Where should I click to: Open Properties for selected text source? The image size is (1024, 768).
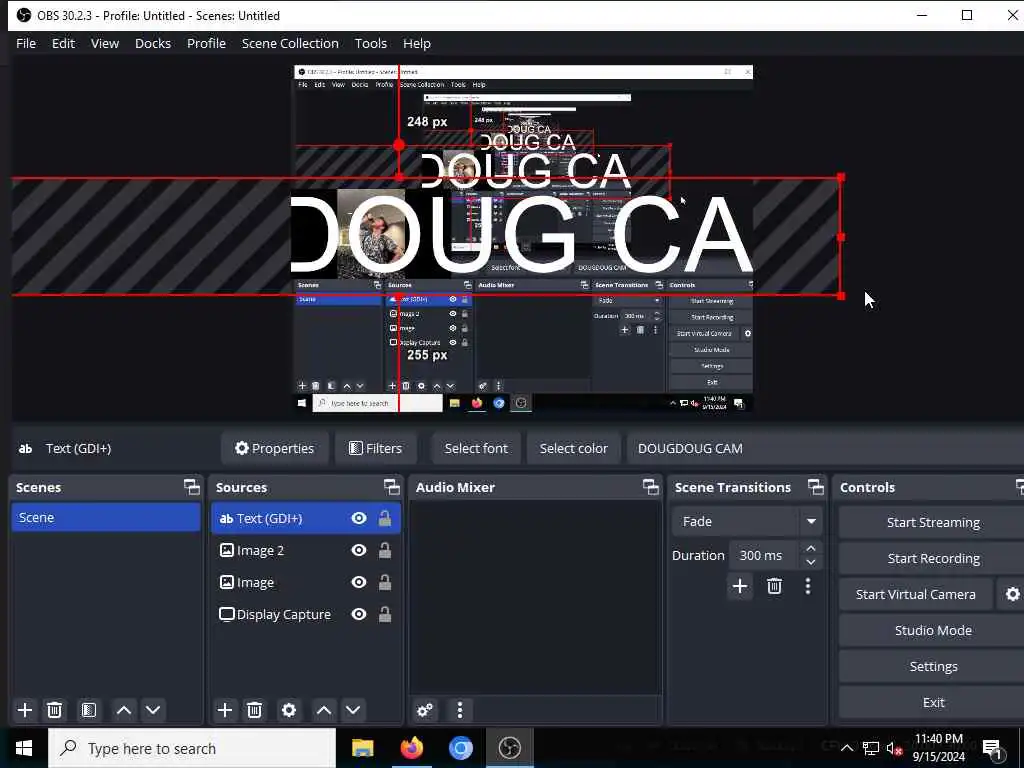point(274,448)
